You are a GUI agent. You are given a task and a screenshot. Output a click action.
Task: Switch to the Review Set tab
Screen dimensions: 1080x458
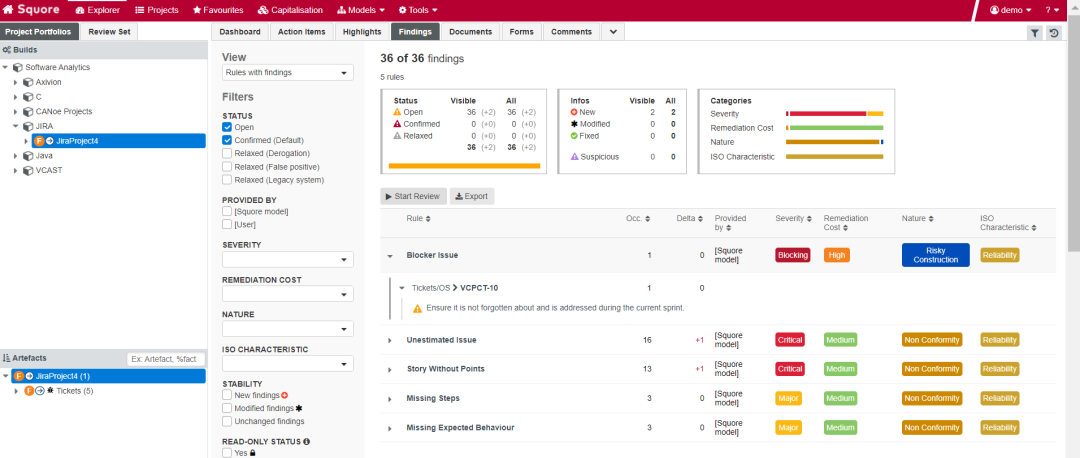pos(109,32)
